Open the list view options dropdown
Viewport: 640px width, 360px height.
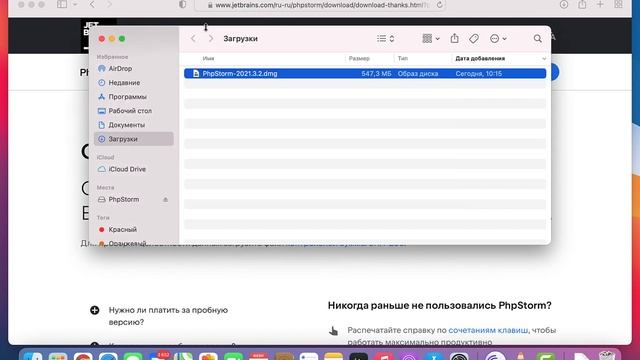tap(385, 39)
